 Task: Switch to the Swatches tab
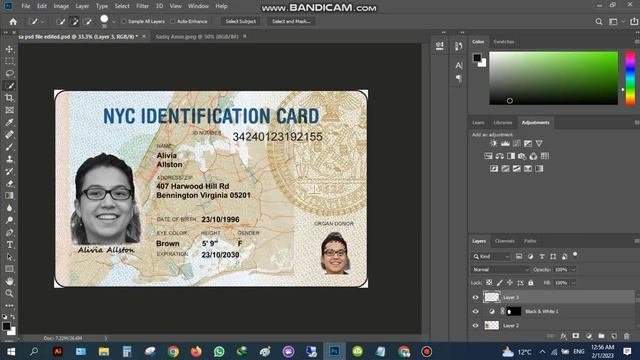(504, 42)
